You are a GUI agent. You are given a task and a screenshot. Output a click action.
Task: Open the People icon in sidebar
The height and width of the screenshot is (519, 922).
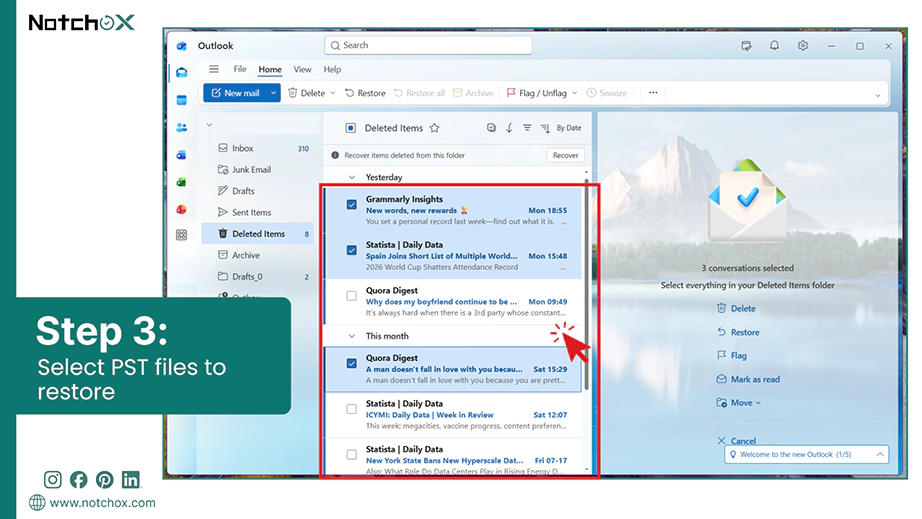(182, 128)
